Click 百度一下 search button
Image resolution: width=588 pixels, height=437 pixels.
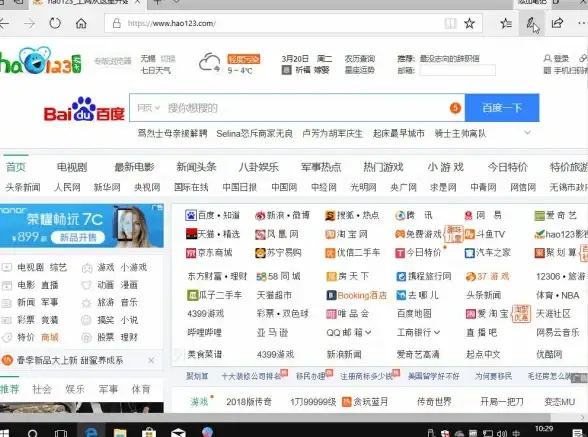(x=502, y=108)
